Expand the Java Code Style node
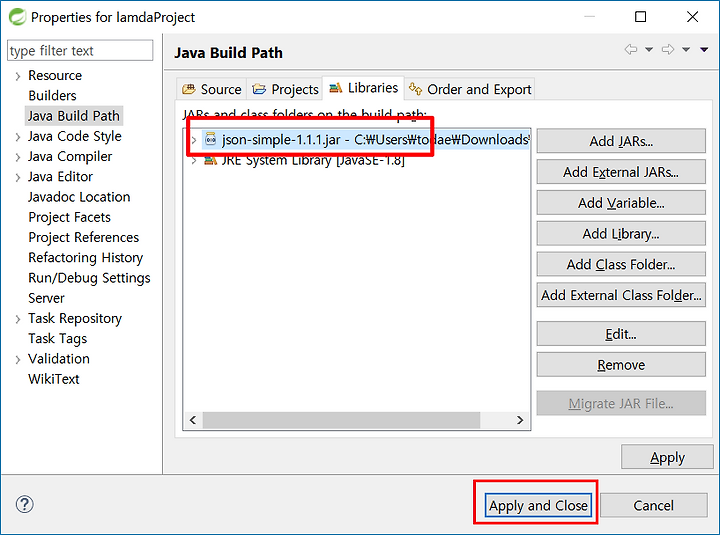The height and width of the screenshot is (535, 720). click(x=18, y=137)
